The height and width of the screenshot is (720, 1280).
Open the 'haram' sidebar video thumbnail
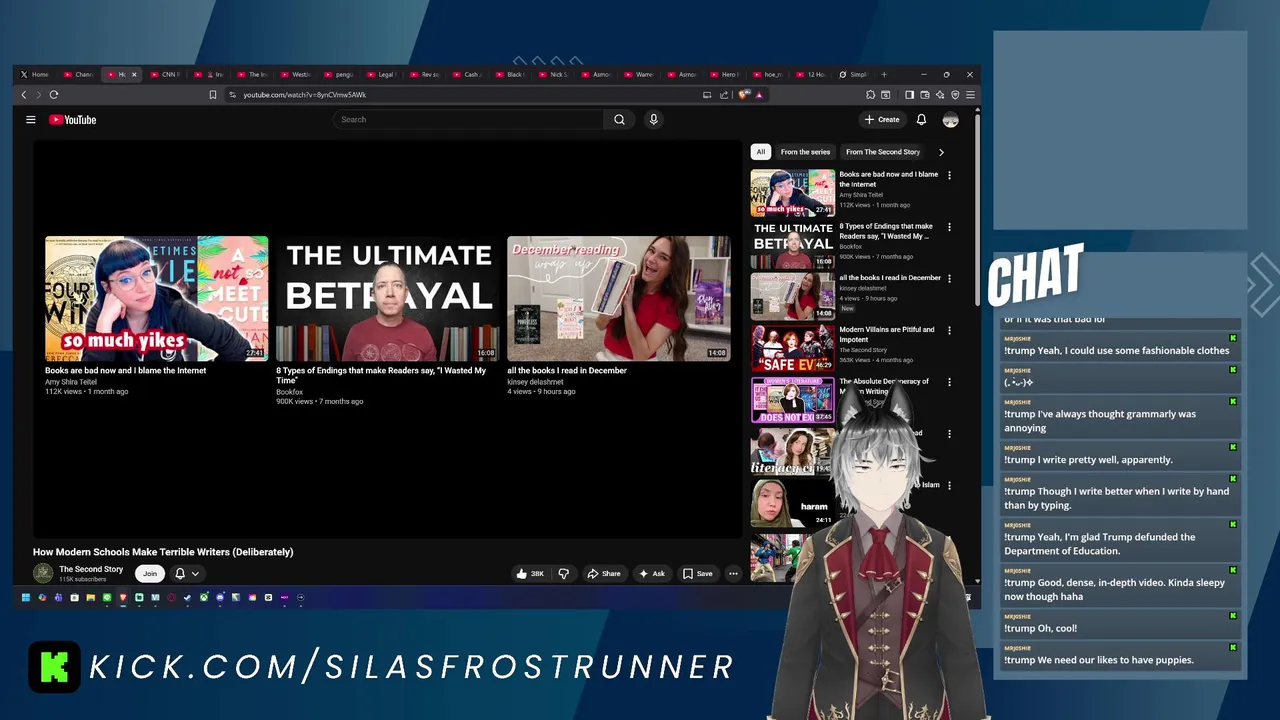click(x=793, y=504)
